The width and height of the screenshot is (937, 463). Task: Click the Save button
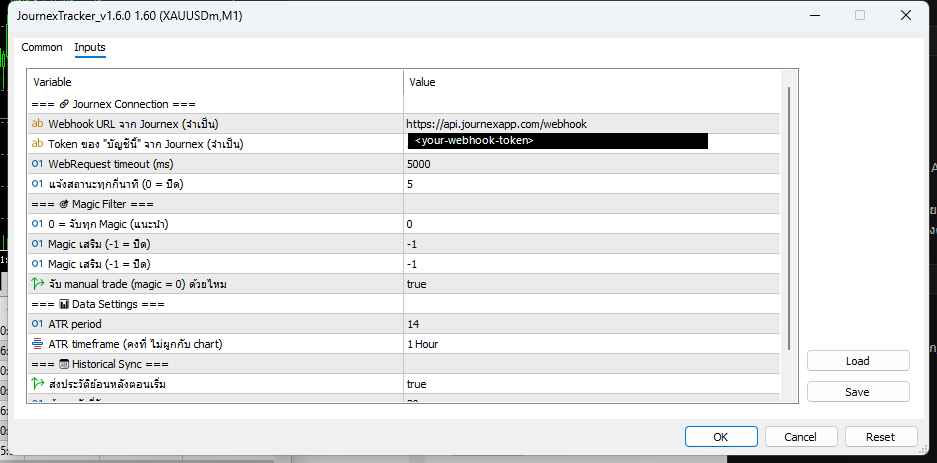pyautogui.click(x=858, y=392)
